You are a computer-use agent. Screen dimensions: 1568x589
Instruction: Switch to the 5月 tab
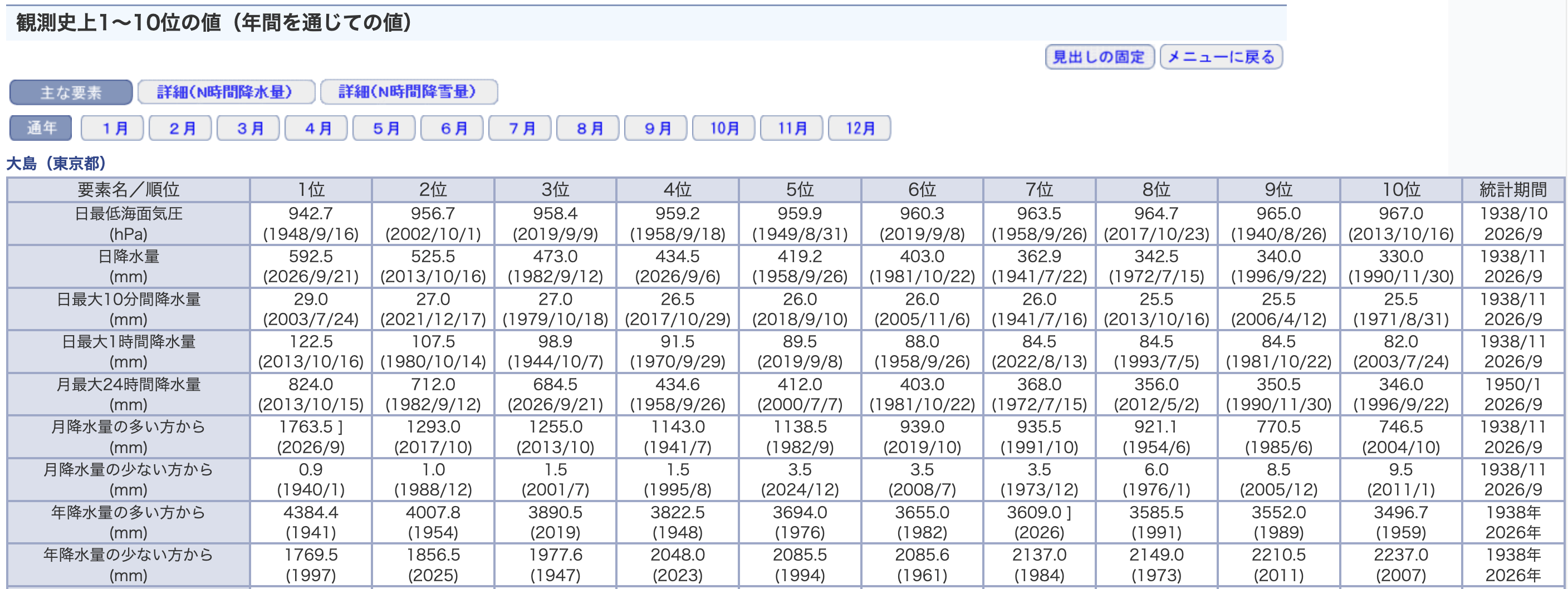[384, 129]
